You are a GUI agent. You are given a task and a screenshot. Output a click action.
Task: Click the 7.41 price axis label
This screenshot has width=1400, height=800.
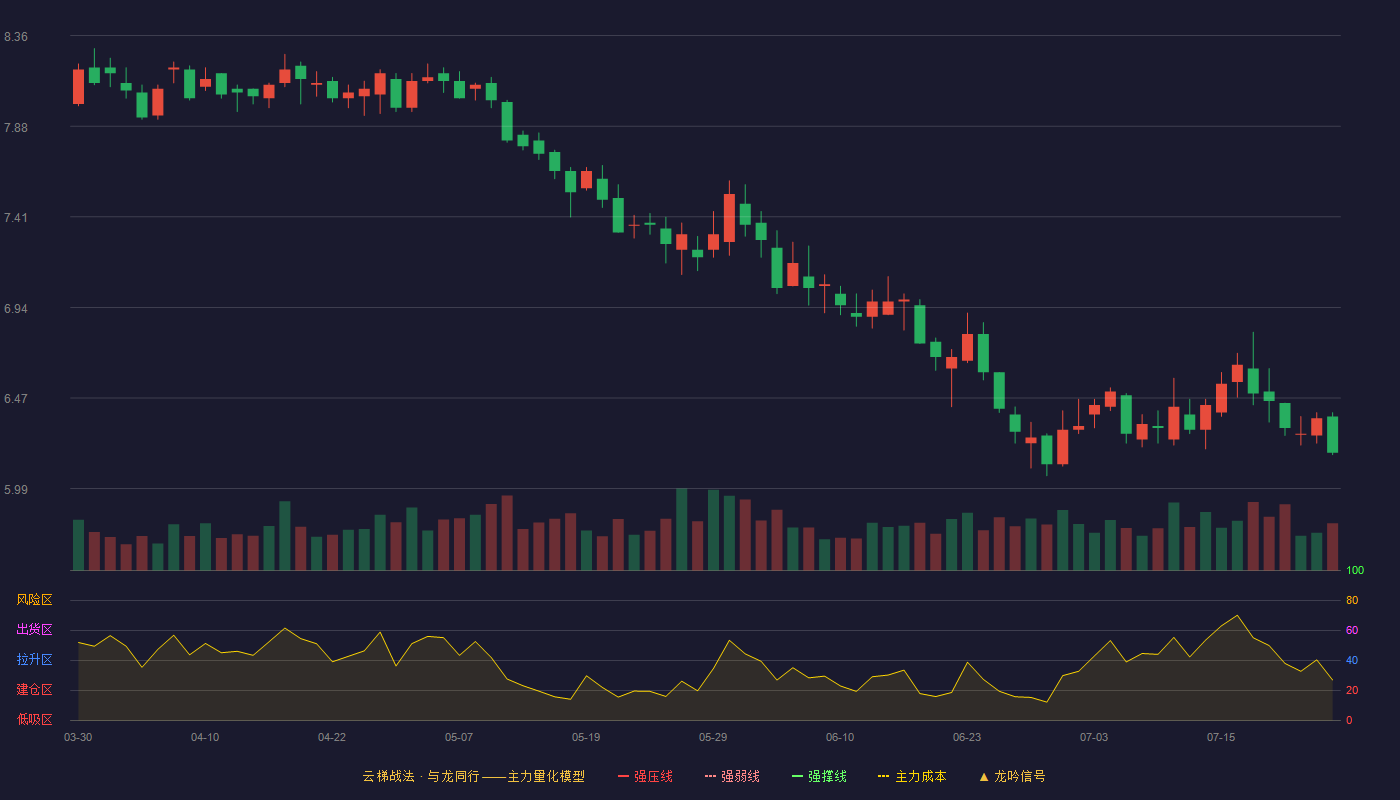[16, 218]
